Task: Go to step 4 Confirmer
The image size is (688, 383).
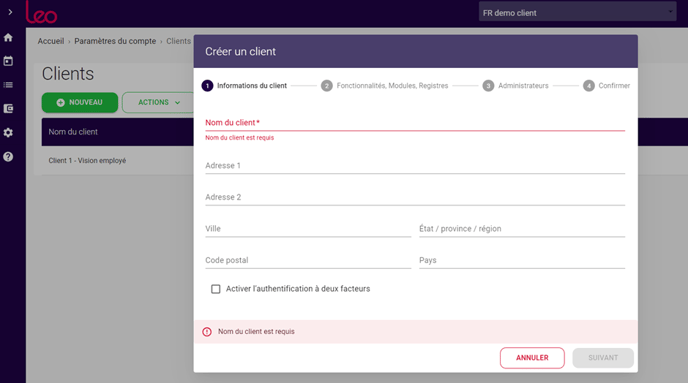Action: [x=606, y=86]
